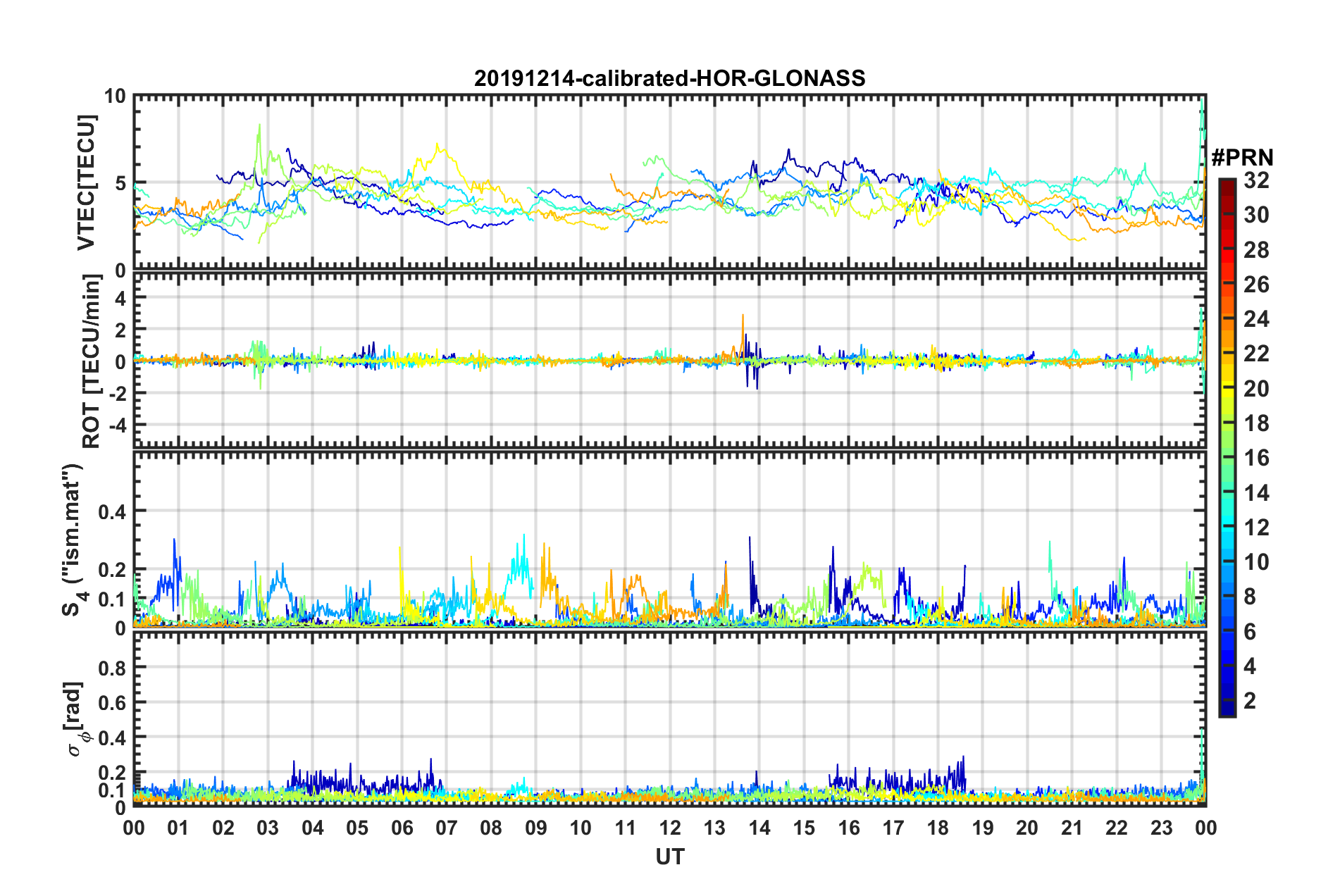
Task: Click x-axis hour label 01
Action: [x=178, y=828]
